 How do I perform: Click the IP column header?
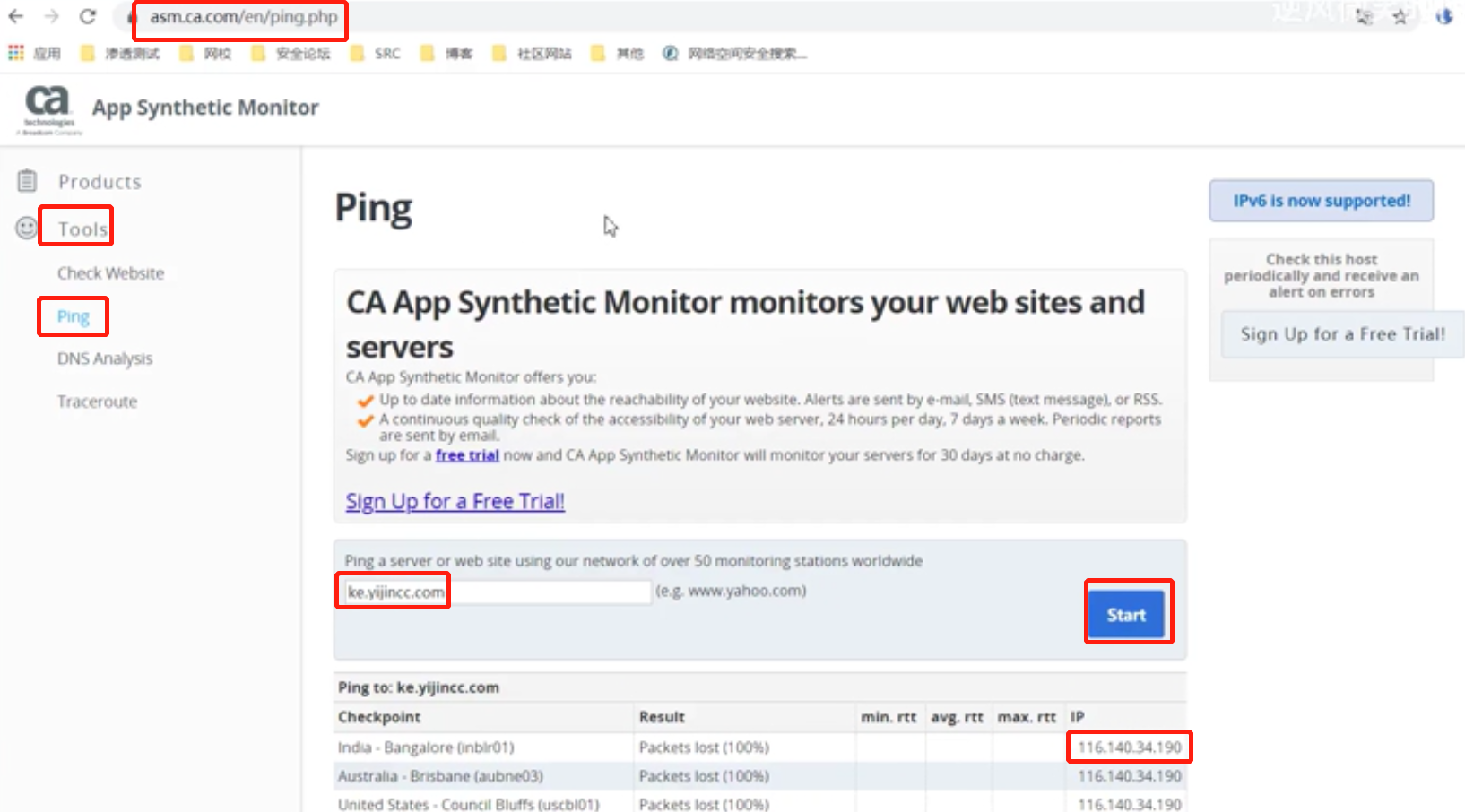coord(1078,717)
